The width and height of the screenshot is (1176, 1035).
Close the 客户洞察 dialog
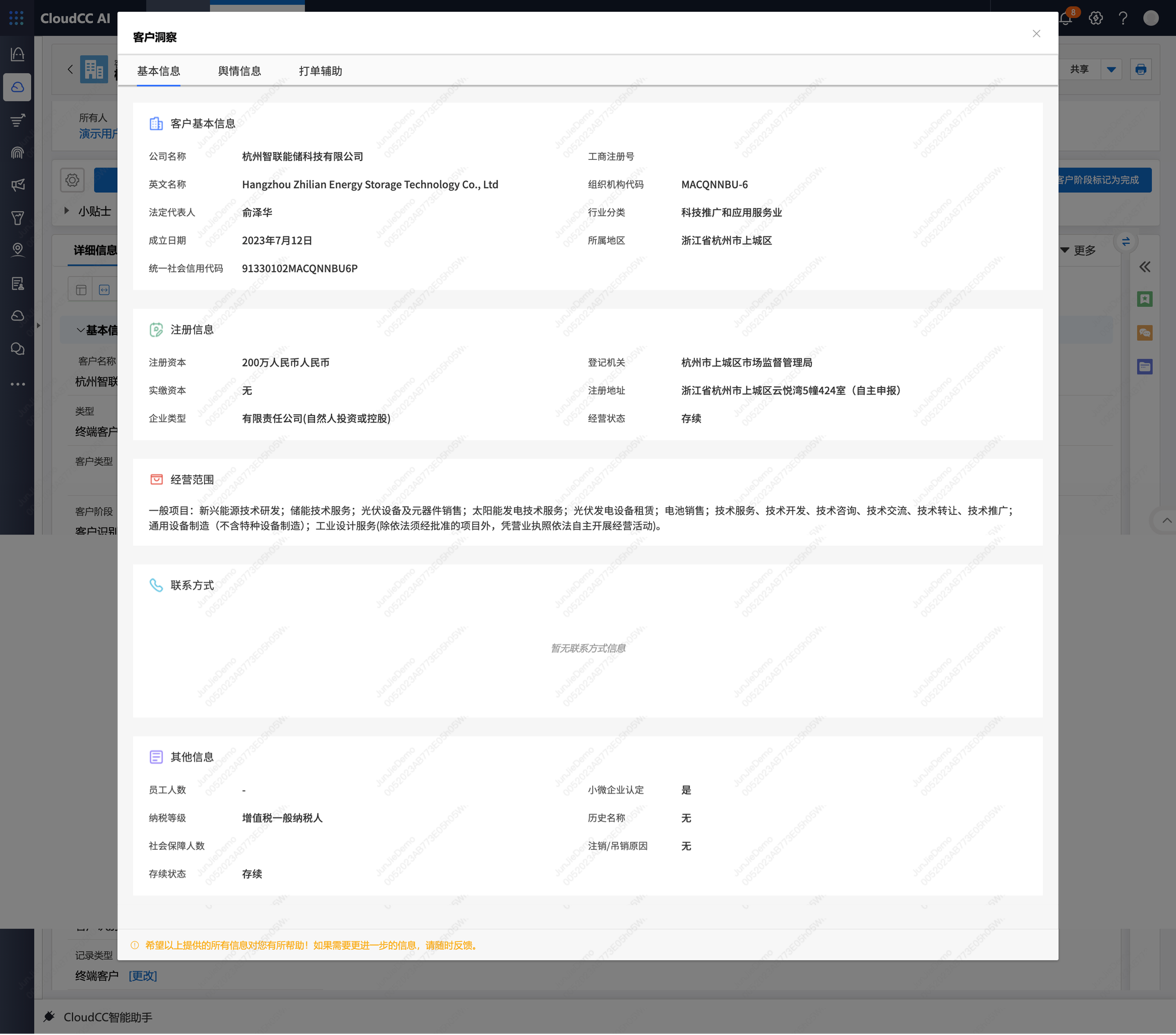pyautogui.click(x=1036, y=34)
